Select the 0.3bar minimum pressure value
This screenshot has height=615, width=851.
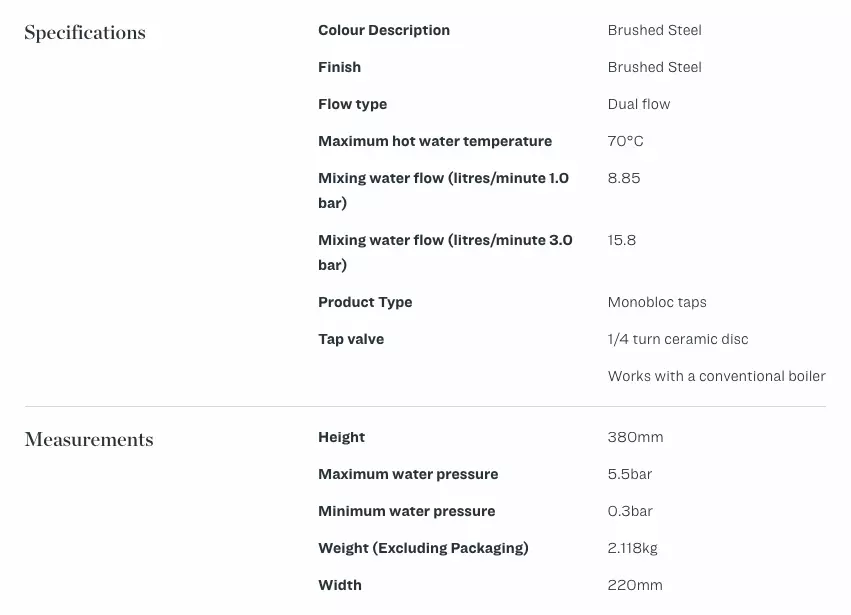coord(630,511)
